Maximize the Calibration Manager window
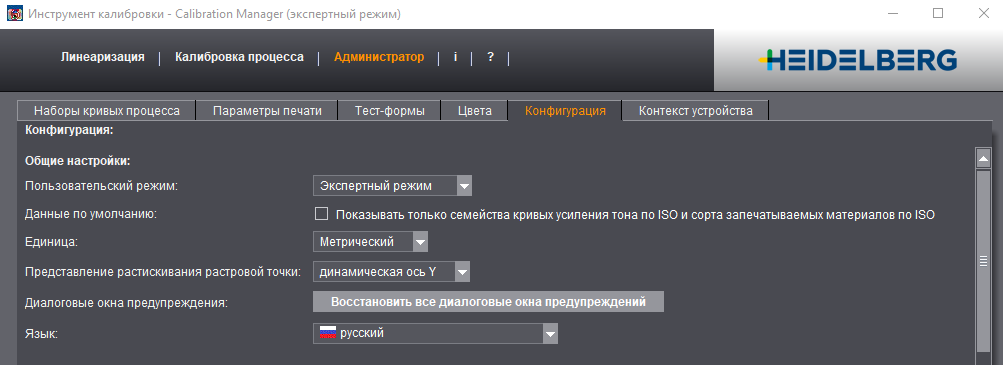The image size is (1003, 365). [x=938, y=13]
